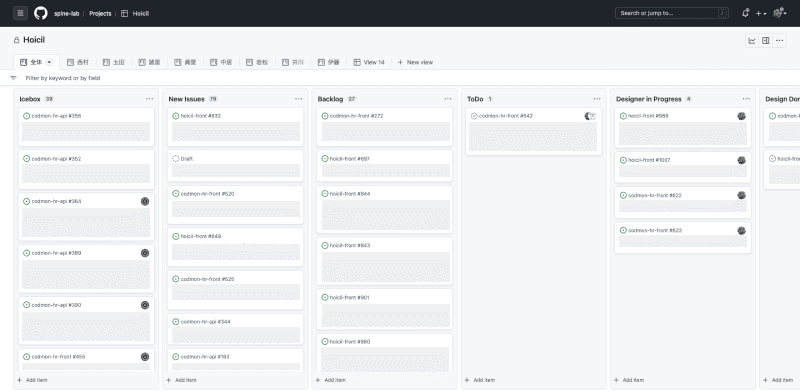Switch to the 井川 view tab
This screenshot has height=392, width=800.
click(x=292, y=62)
